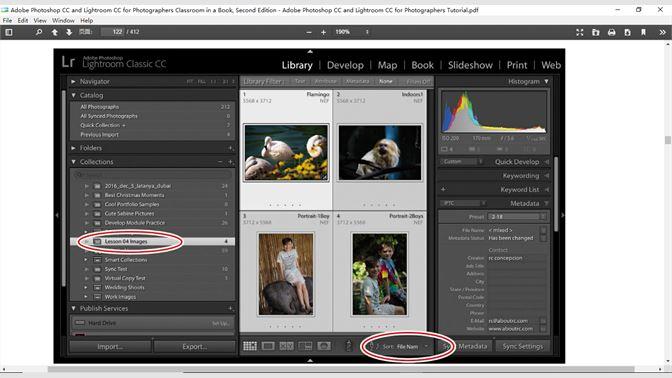Expand the Keywording panel

(x=546, y=176)
